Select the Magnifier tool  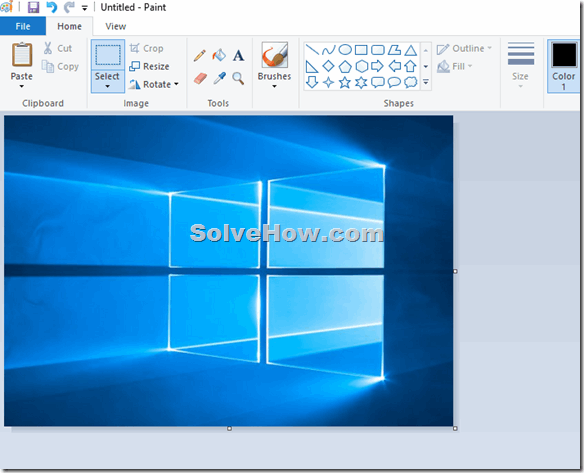pos(238,78)
